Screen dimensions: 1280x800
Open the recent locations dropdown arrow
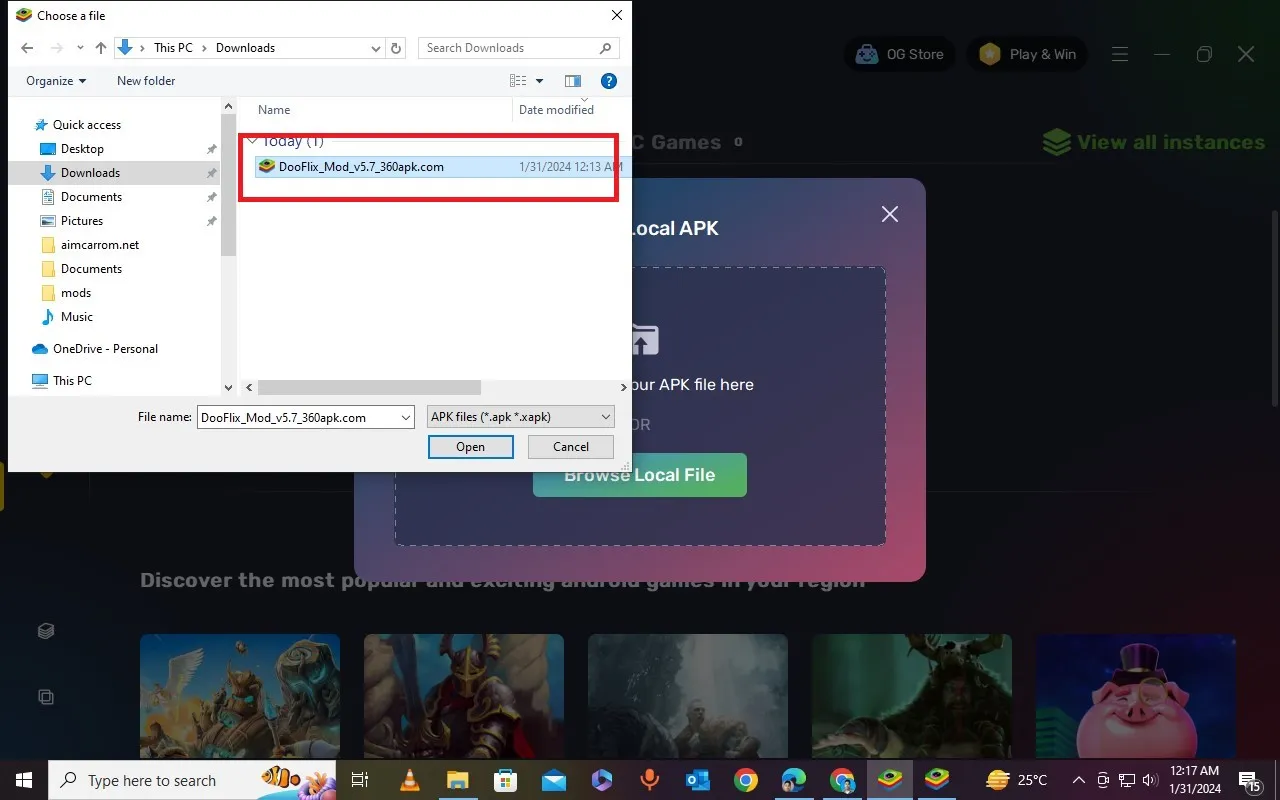pos(81,48)
